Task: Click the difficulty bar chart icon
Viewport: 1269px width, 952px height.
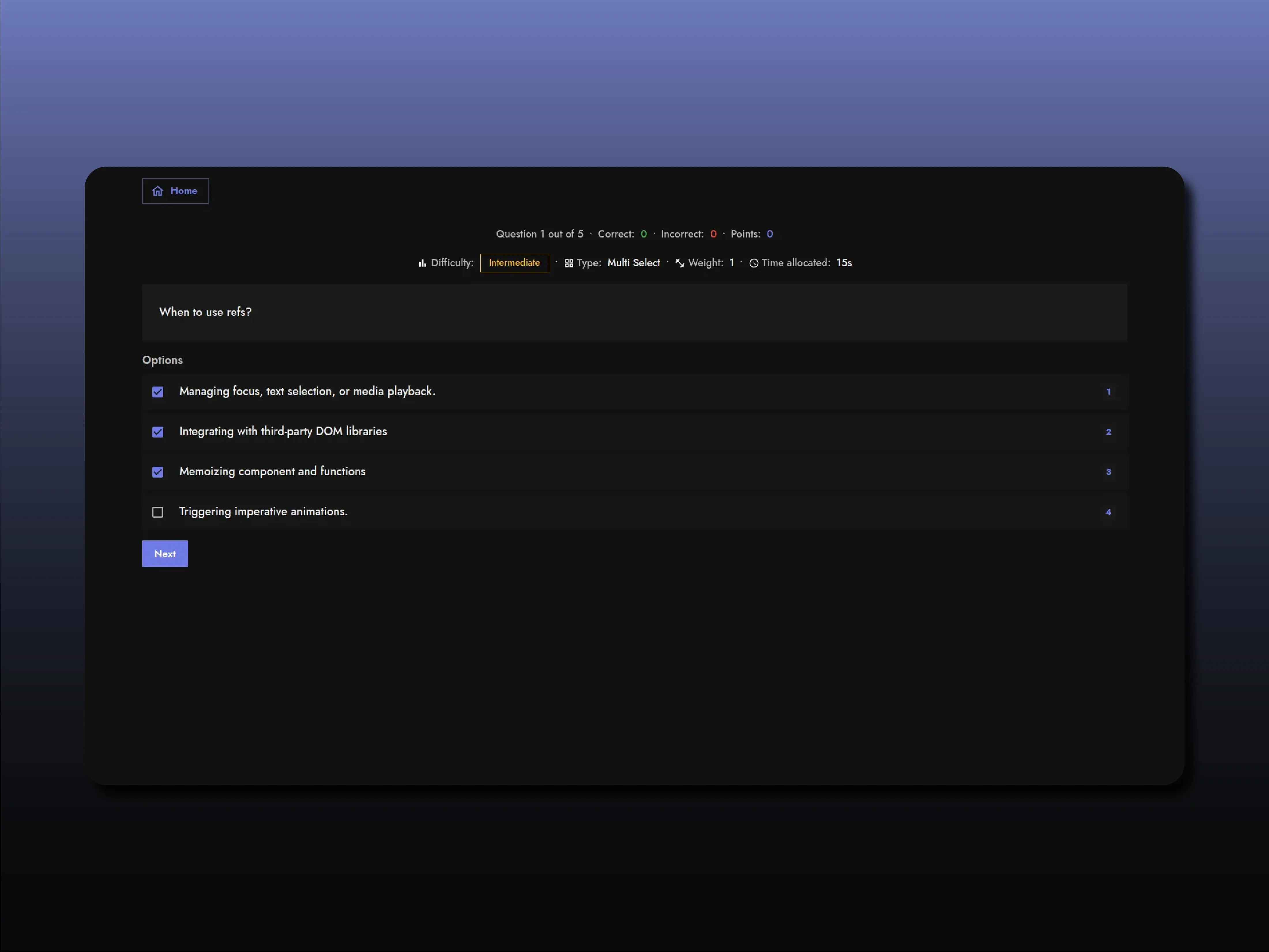Action: (x=422, y=263)
